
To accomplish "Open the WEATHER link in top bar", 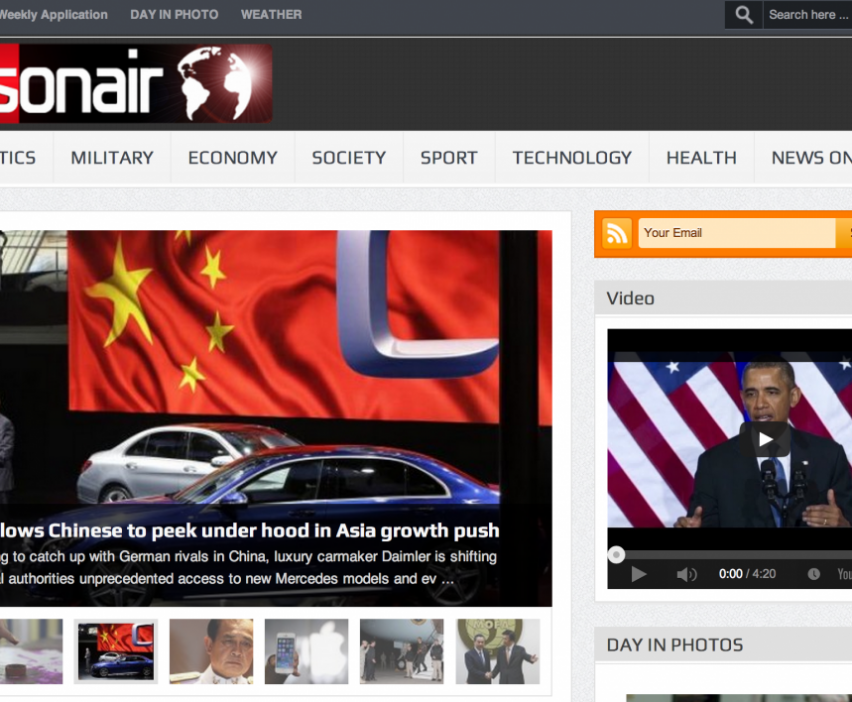I will point(271,15).
